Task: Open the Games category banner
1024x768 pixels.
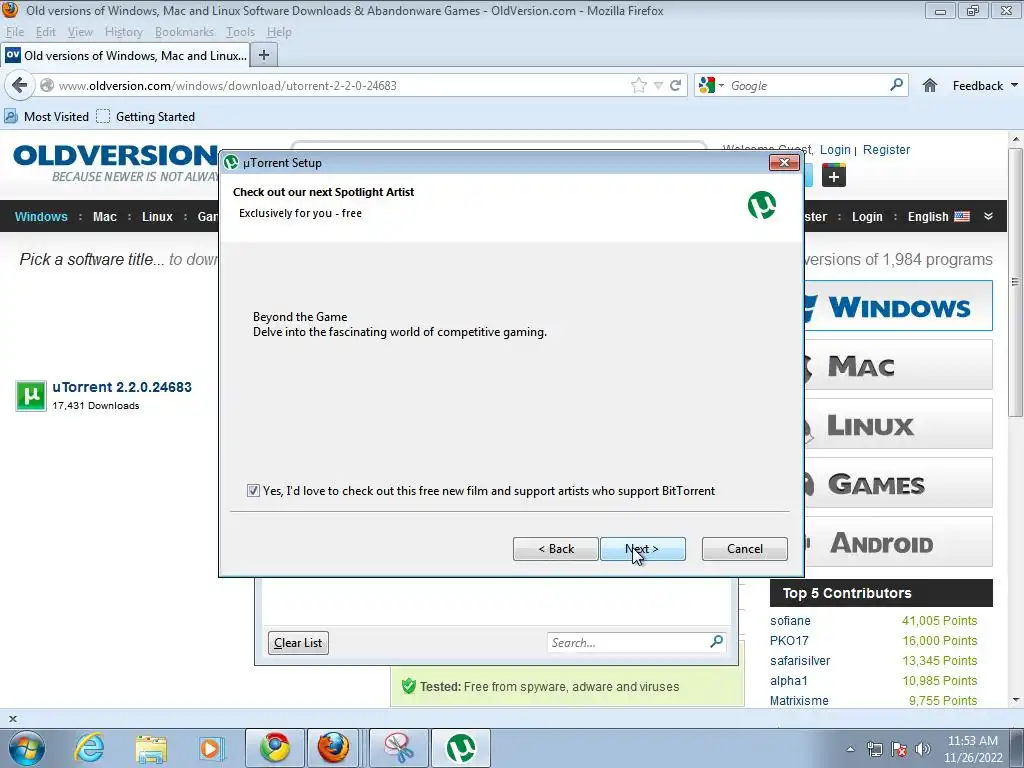Action: [x=899, y=483]
